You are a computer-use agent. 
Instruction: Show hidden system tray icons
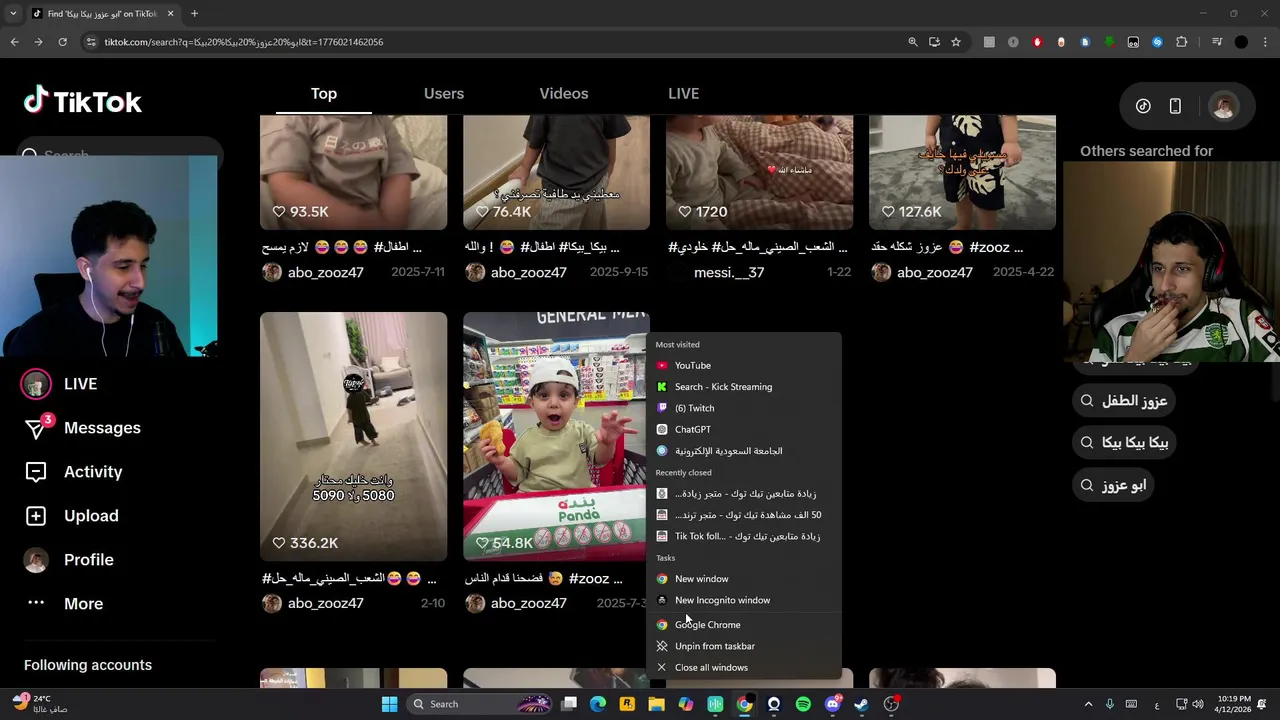point(1089,704)
